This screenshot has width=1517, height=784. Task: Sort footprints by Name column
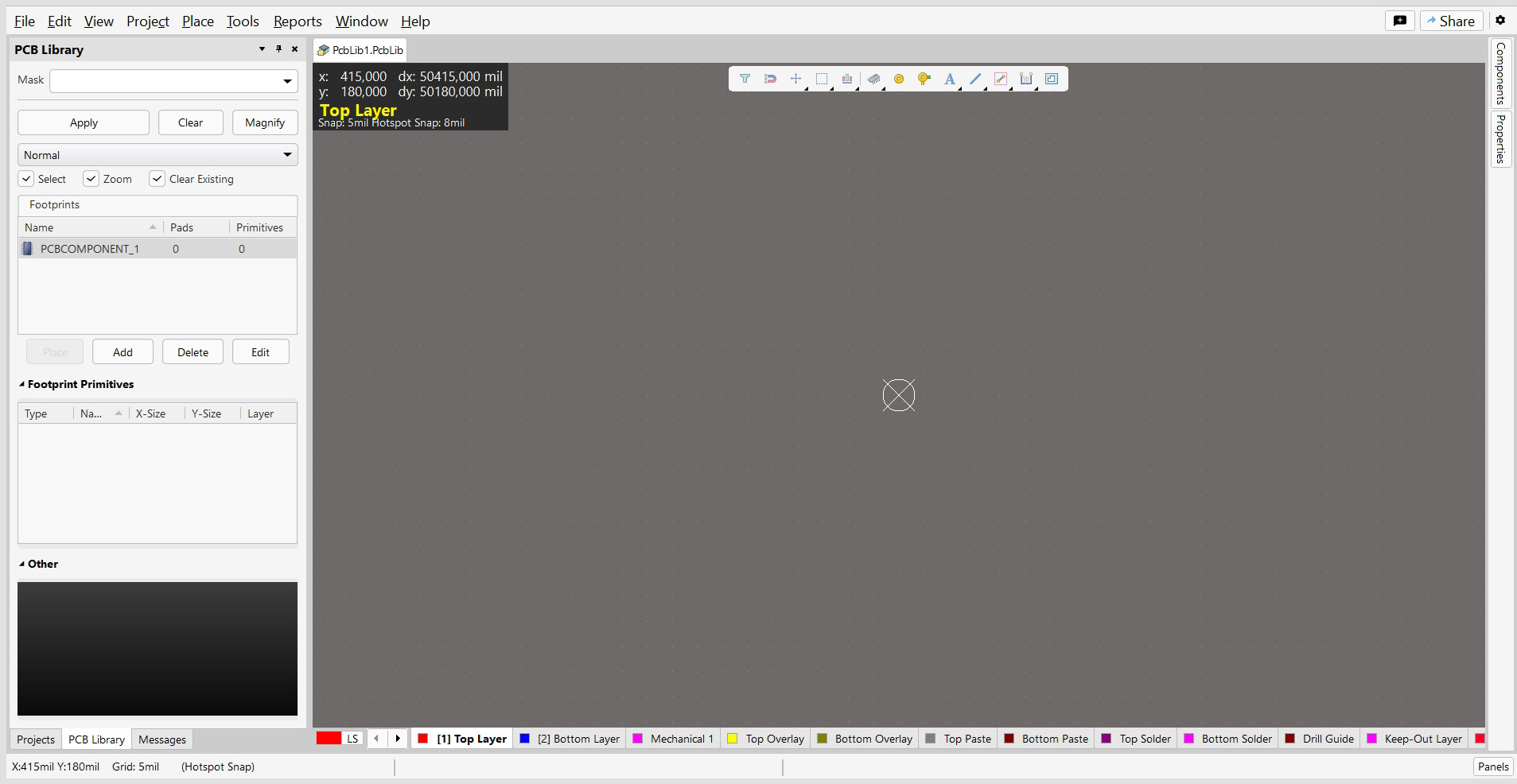click(x=90, y=227)
